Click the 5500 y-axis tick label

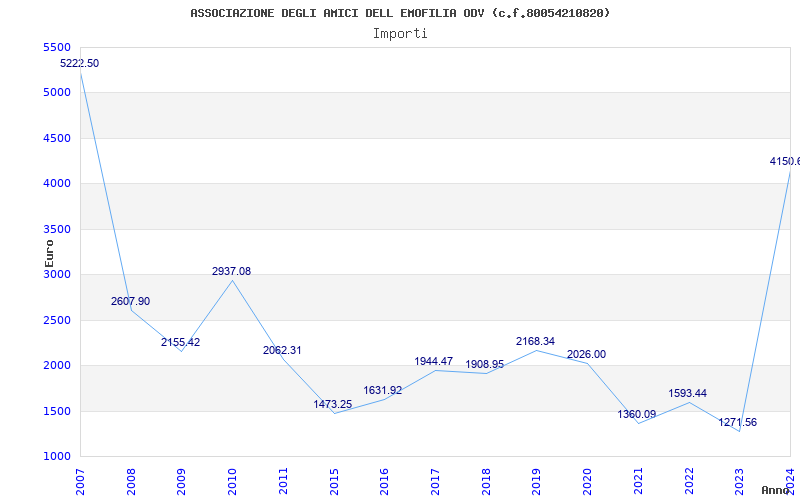pyautogui.click(x=57, y=48)
